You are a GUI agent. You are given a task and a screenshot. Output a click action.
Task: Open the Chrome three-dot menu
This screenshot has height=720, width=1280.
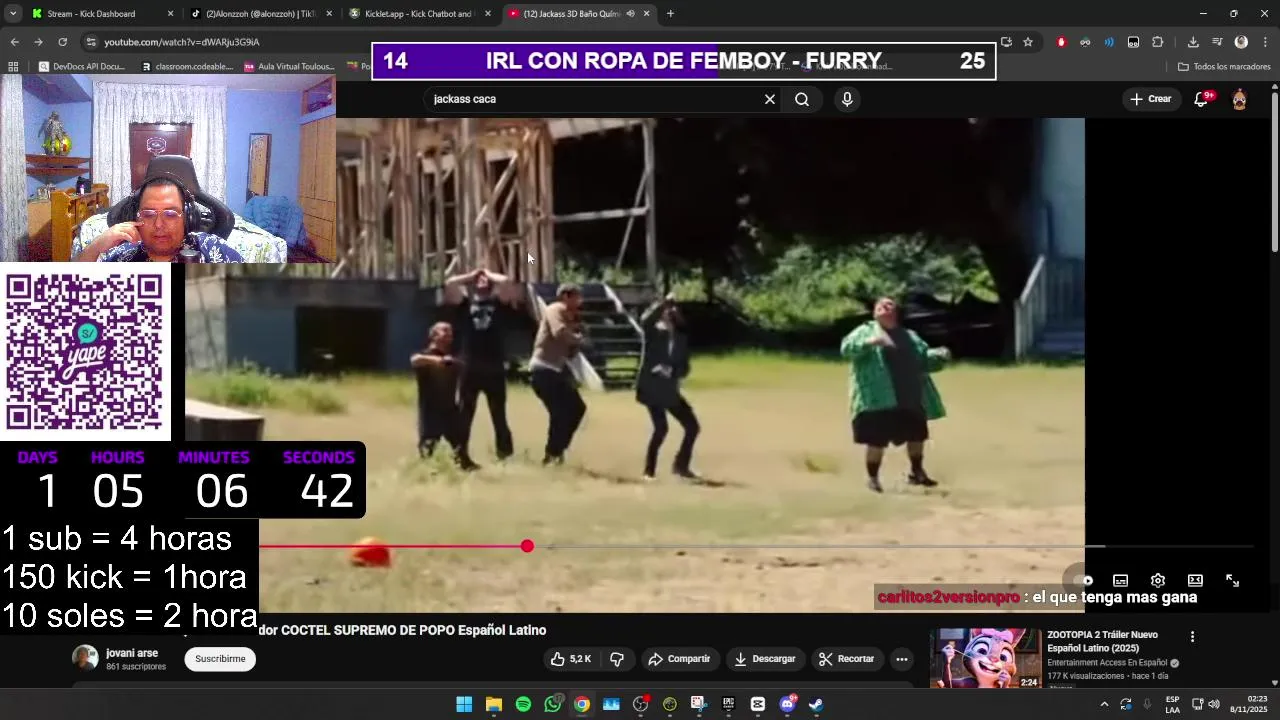1265,42
